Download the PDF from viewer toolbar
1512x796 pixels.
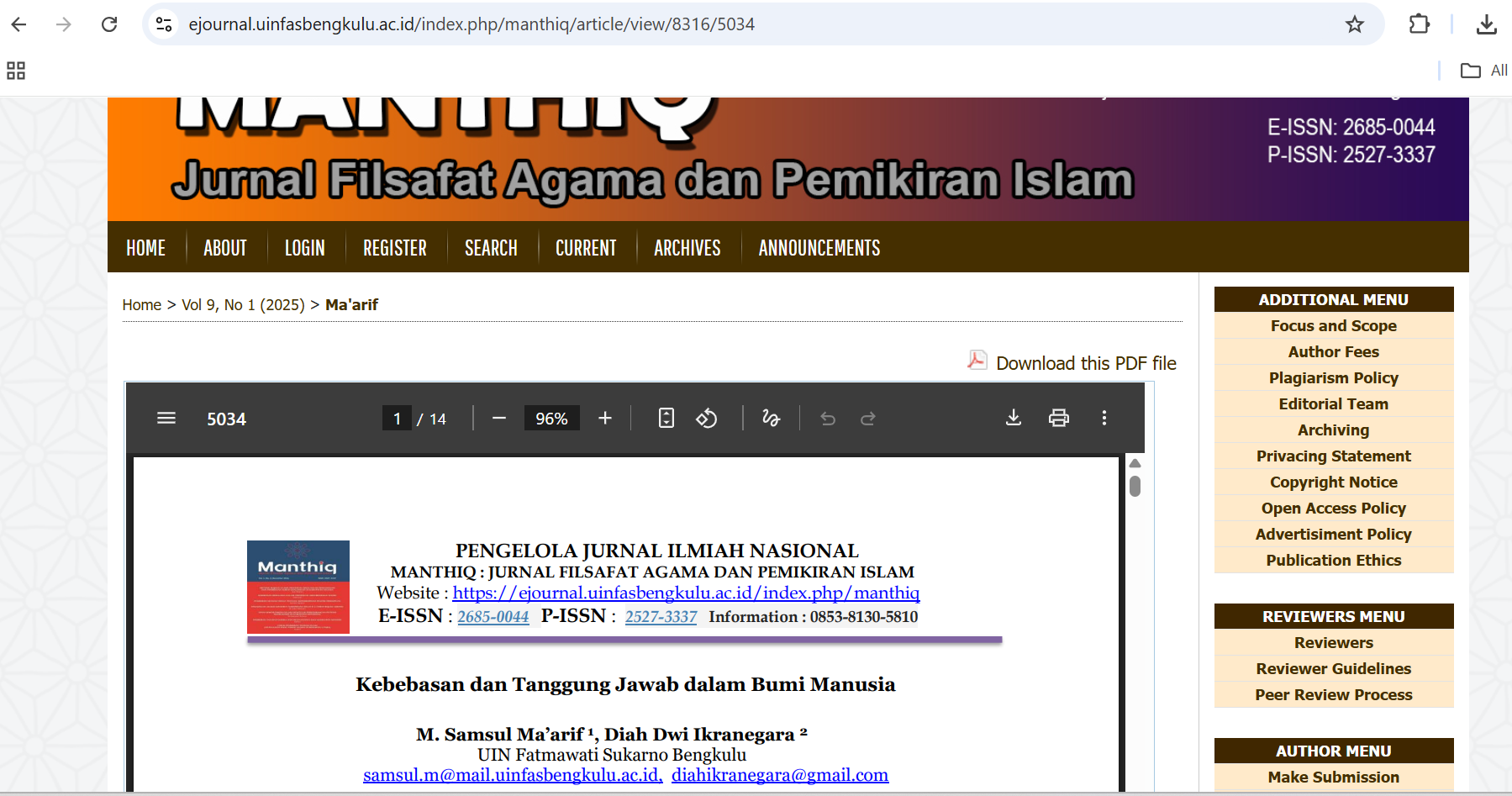point(1014,419)
